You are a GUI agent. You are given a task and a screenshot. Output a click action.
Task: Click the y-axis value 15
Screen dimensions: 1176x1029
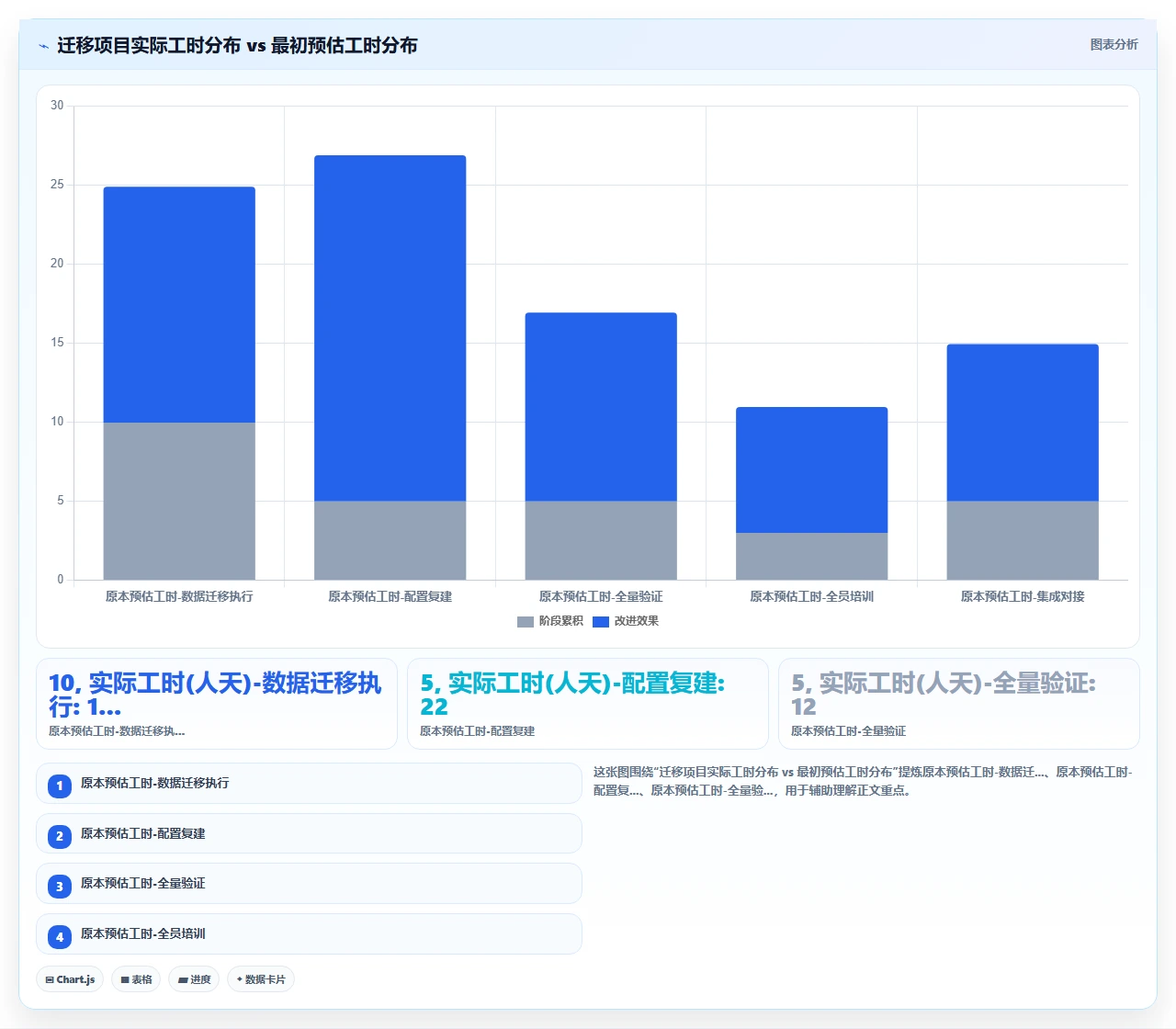57,343
